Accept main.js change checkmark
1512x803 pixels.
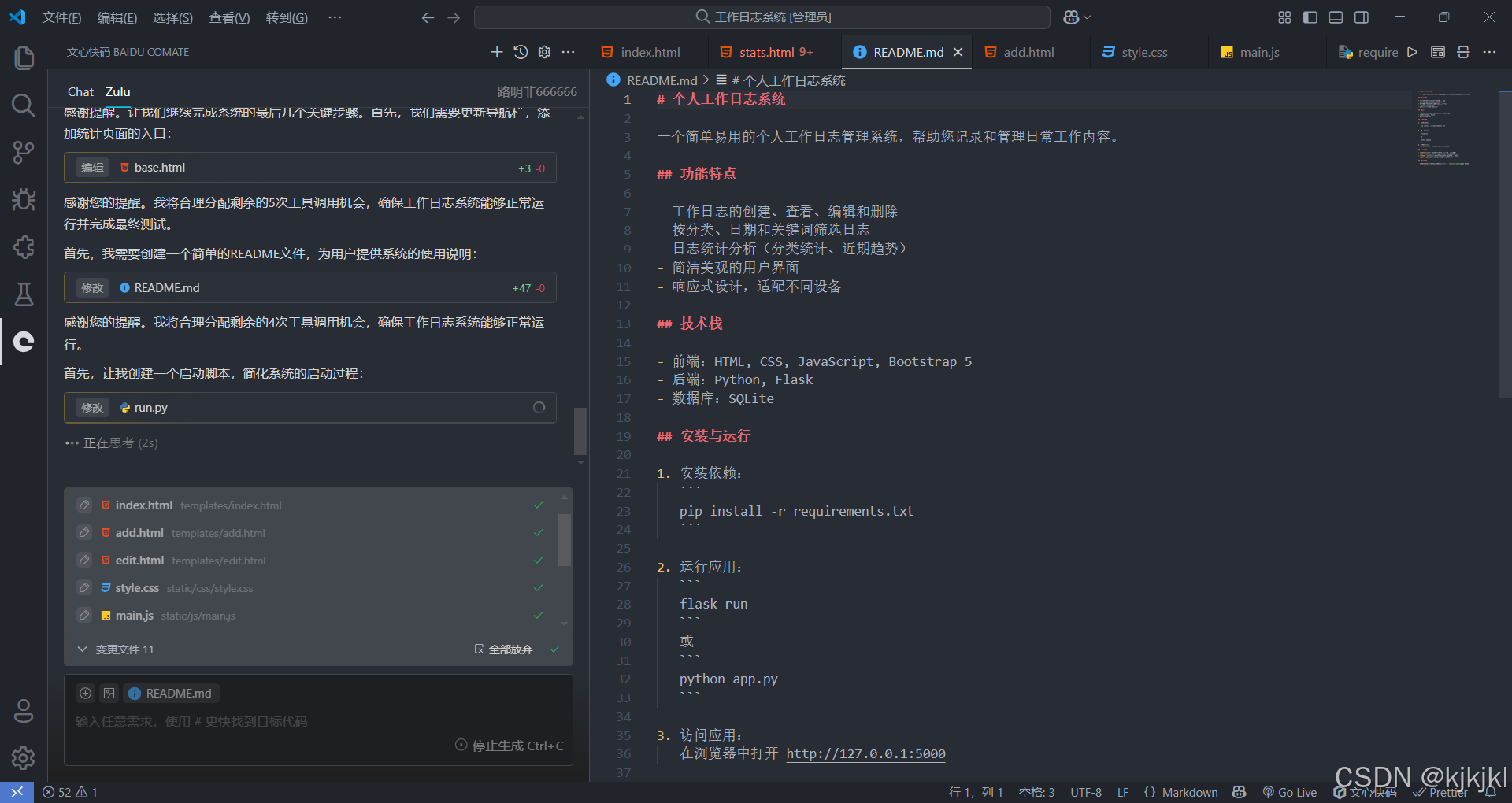[539, 616]
